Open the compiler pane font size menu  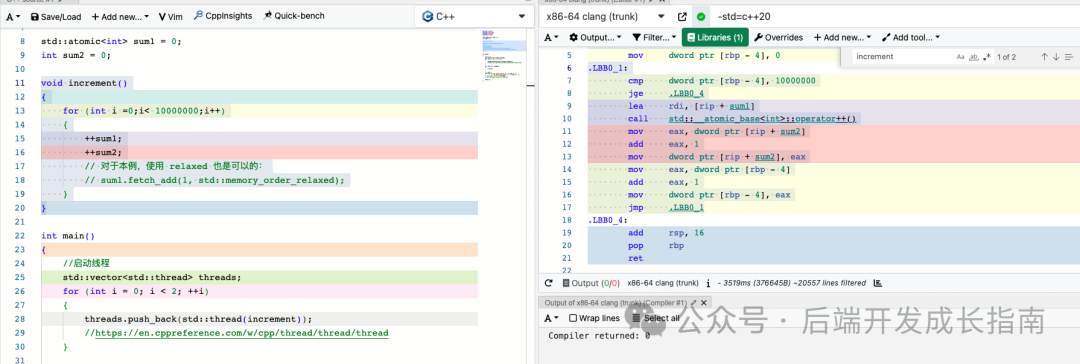552,37
